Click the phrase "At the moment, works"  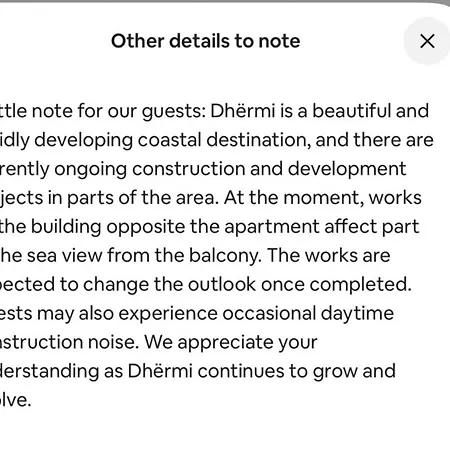323,198
